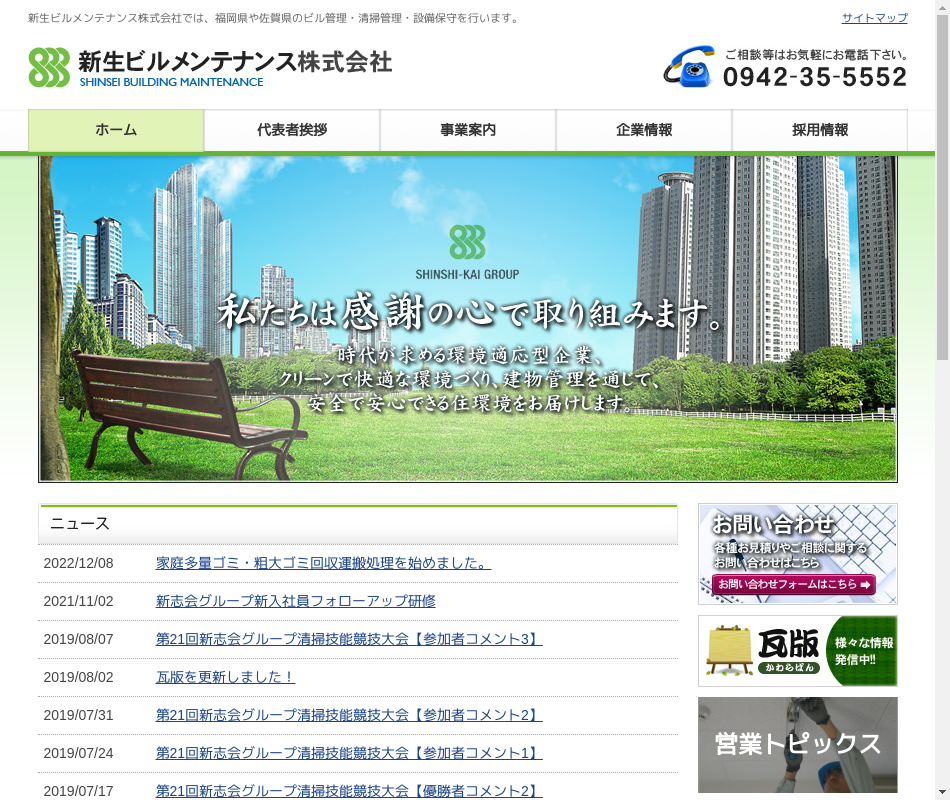Open the 瓦版 かわらばん banner
Viewport: 950px width, 800px height.
coord(797,651)
